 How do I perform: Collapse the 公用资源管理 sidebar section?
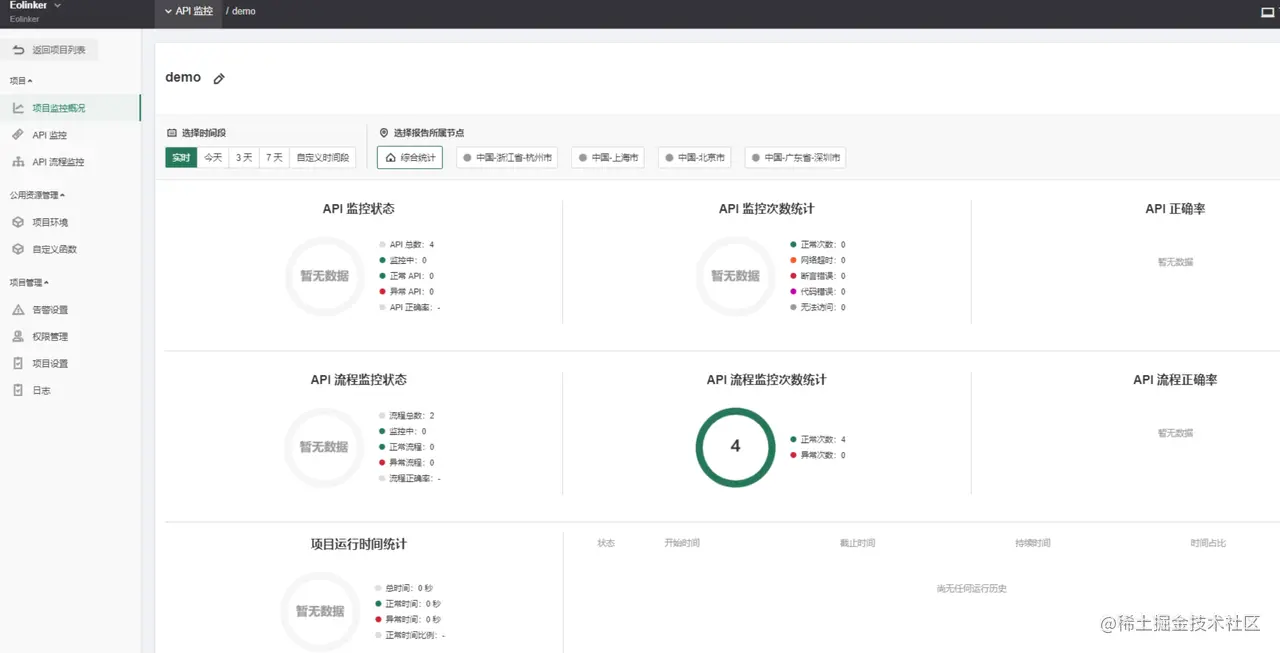(37, 196)
